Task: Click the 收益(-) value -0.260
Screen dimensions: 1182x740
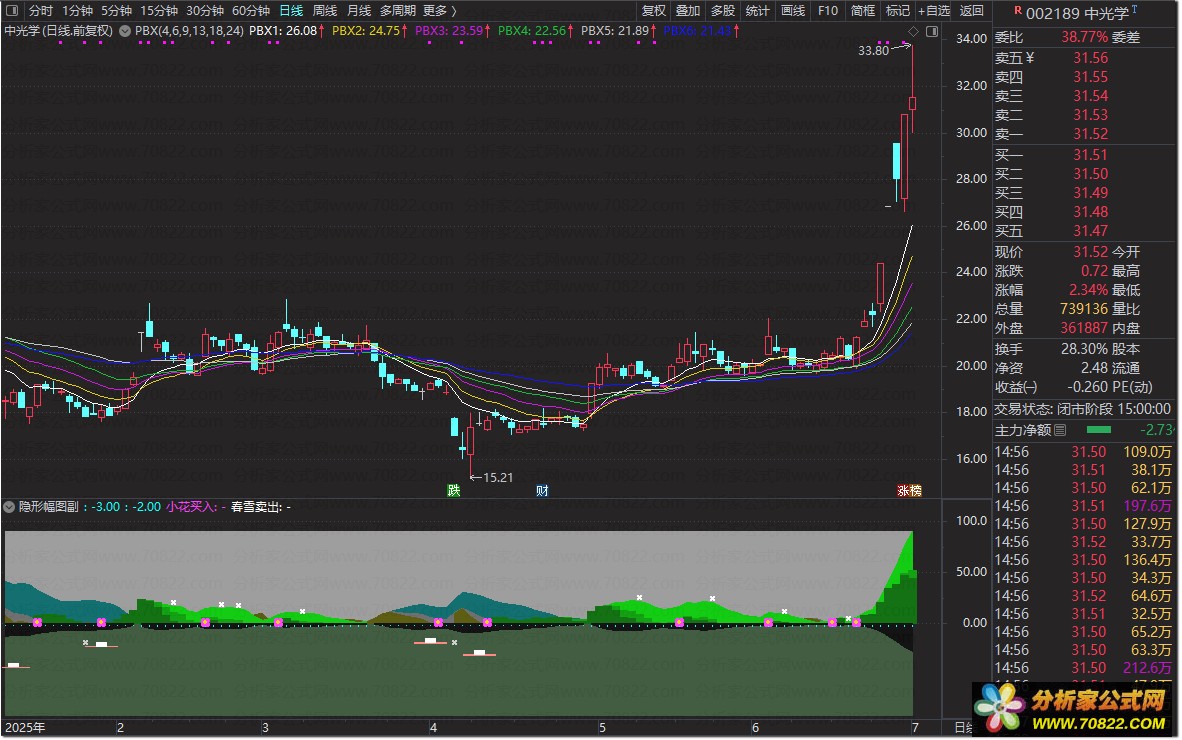Action: tap(1088, 387)
